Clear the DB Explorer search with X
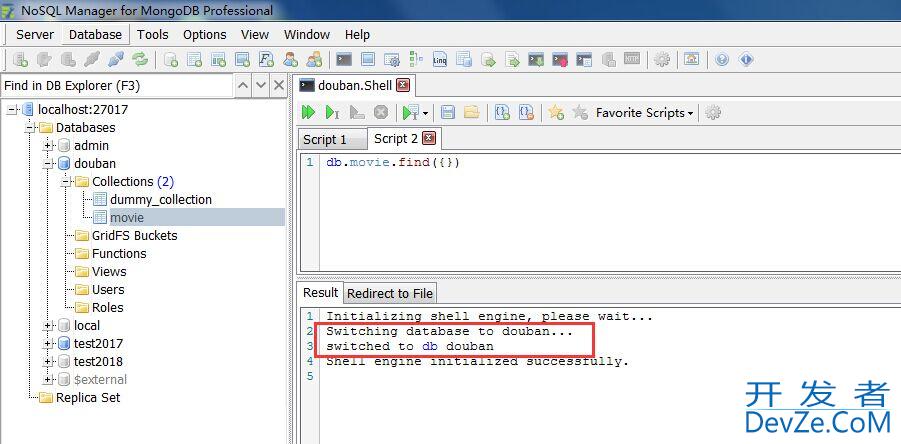Image resolution: width=901 pixels, height=444 pixels. point(279,86)
